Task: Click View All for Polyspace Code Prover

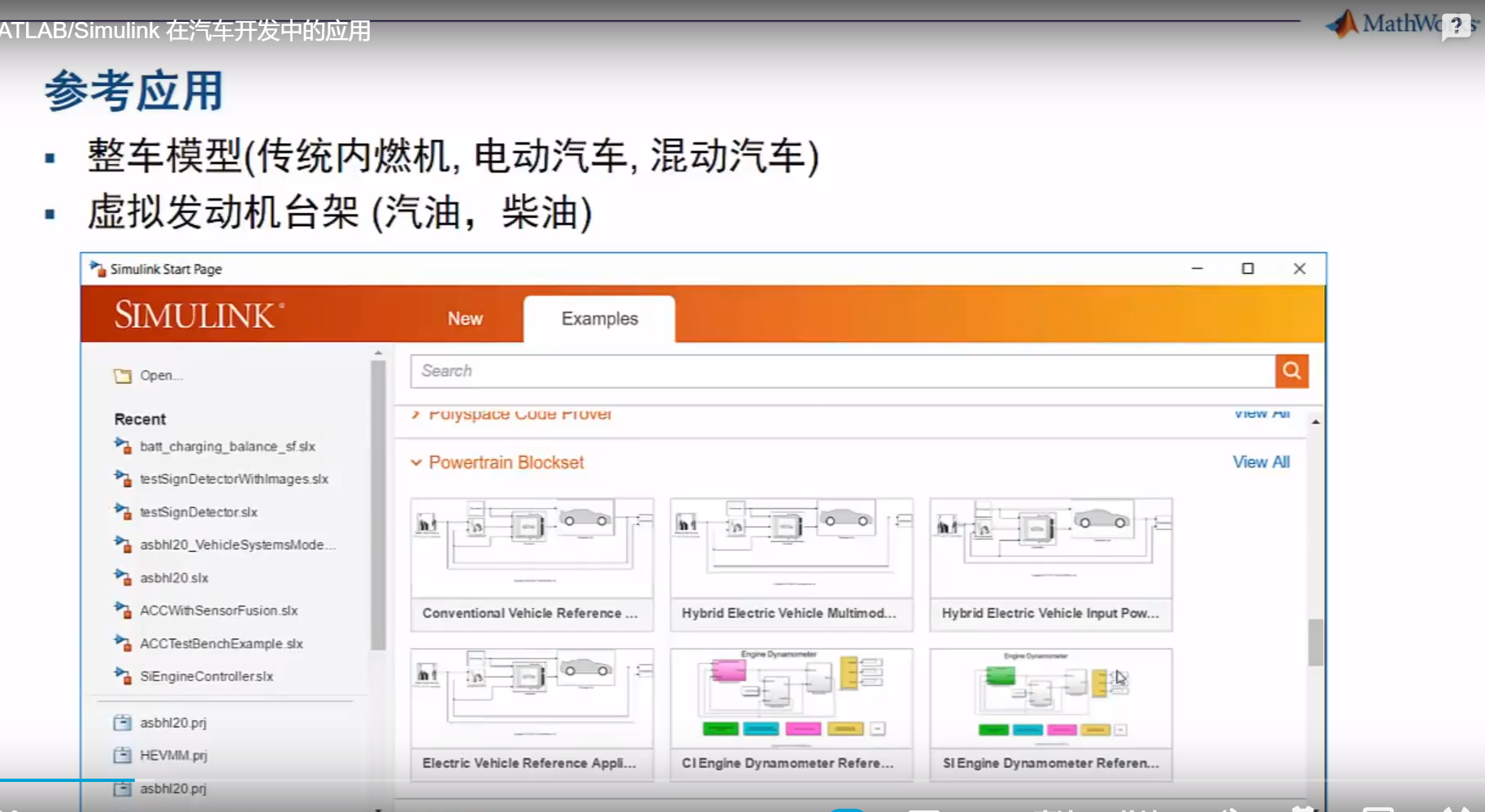Action: click(1261, 413)
